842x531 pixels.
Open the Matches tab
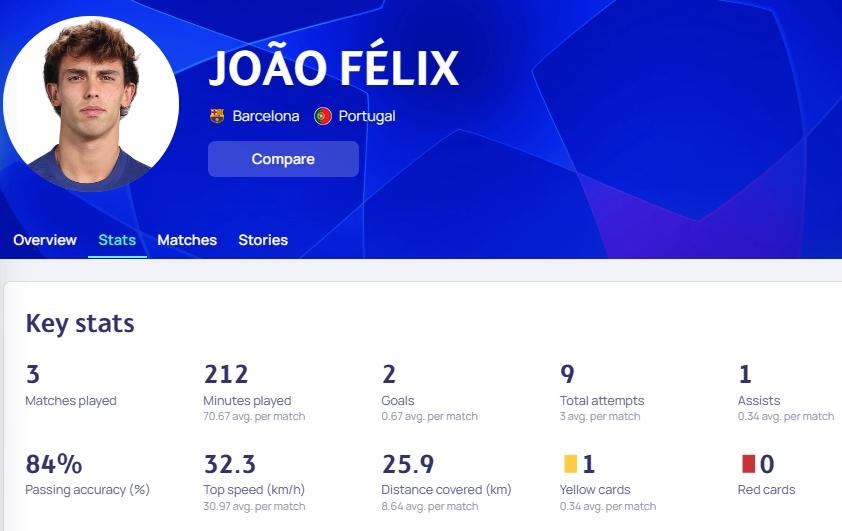tap(187, 240)
